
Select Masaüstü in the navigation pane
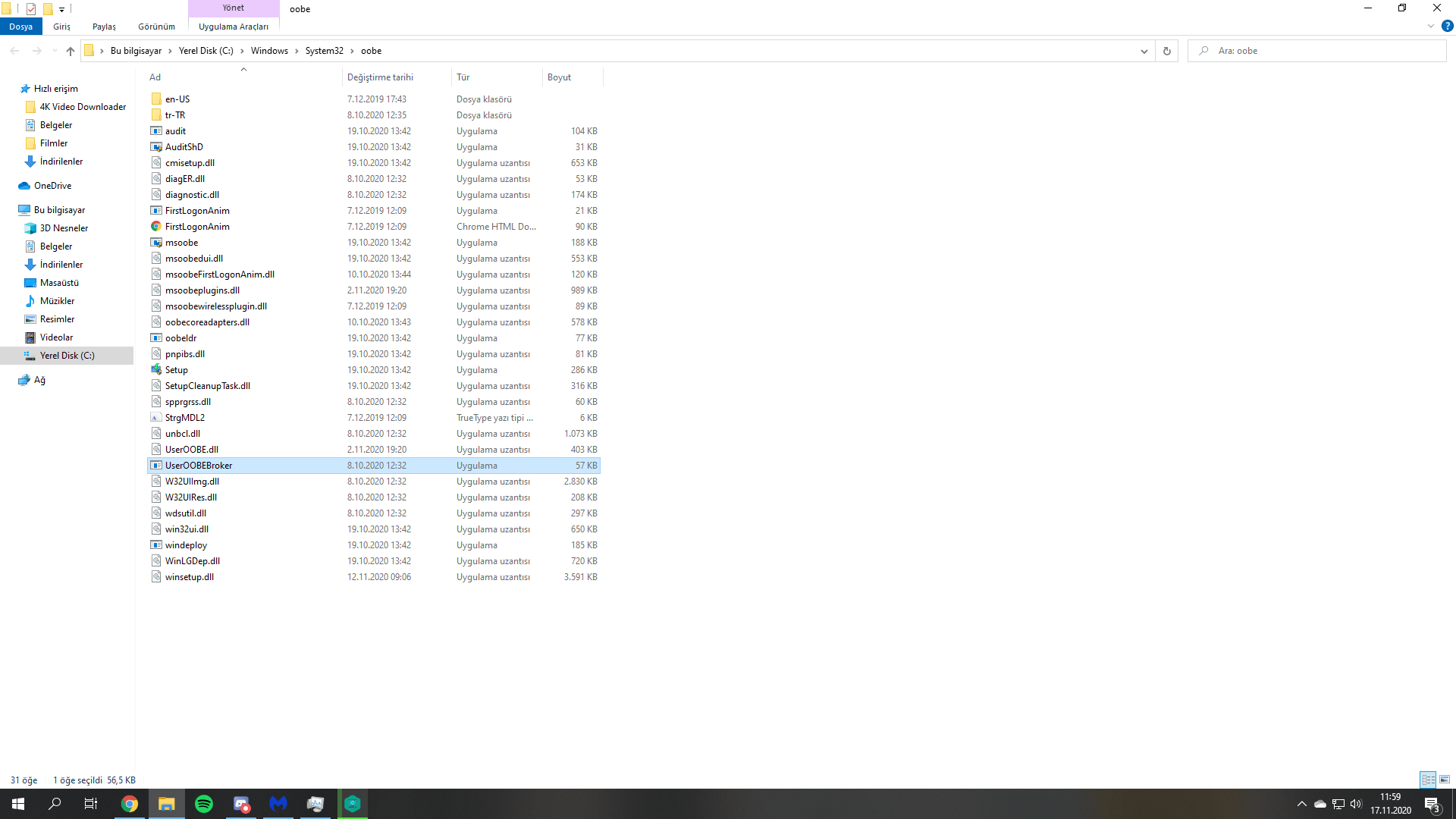click(59, 283)
